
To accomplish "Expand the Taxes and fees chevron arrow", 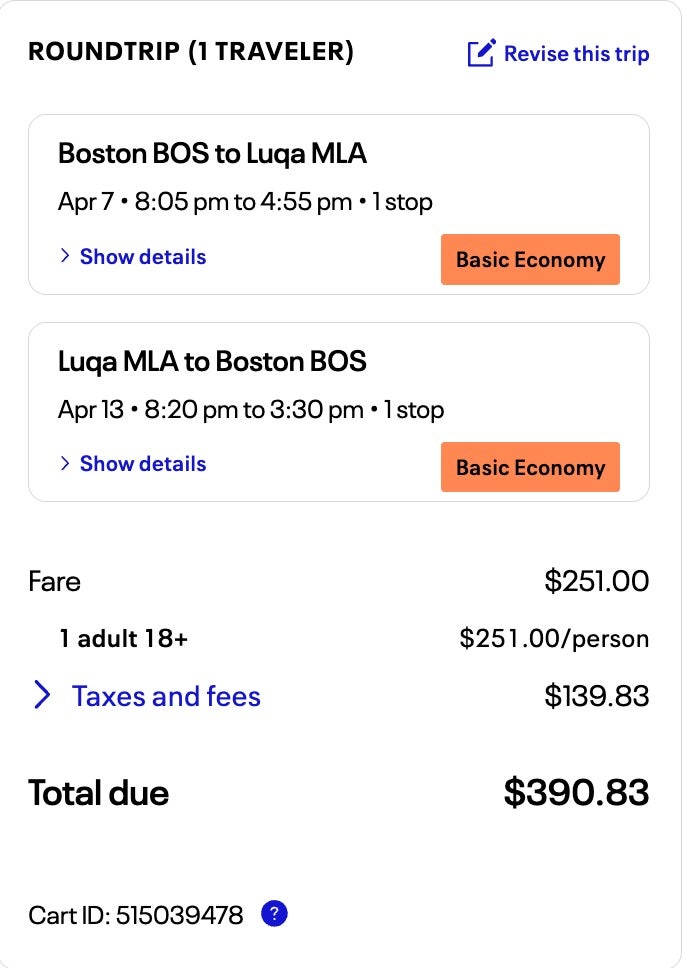I will [42, 695].
